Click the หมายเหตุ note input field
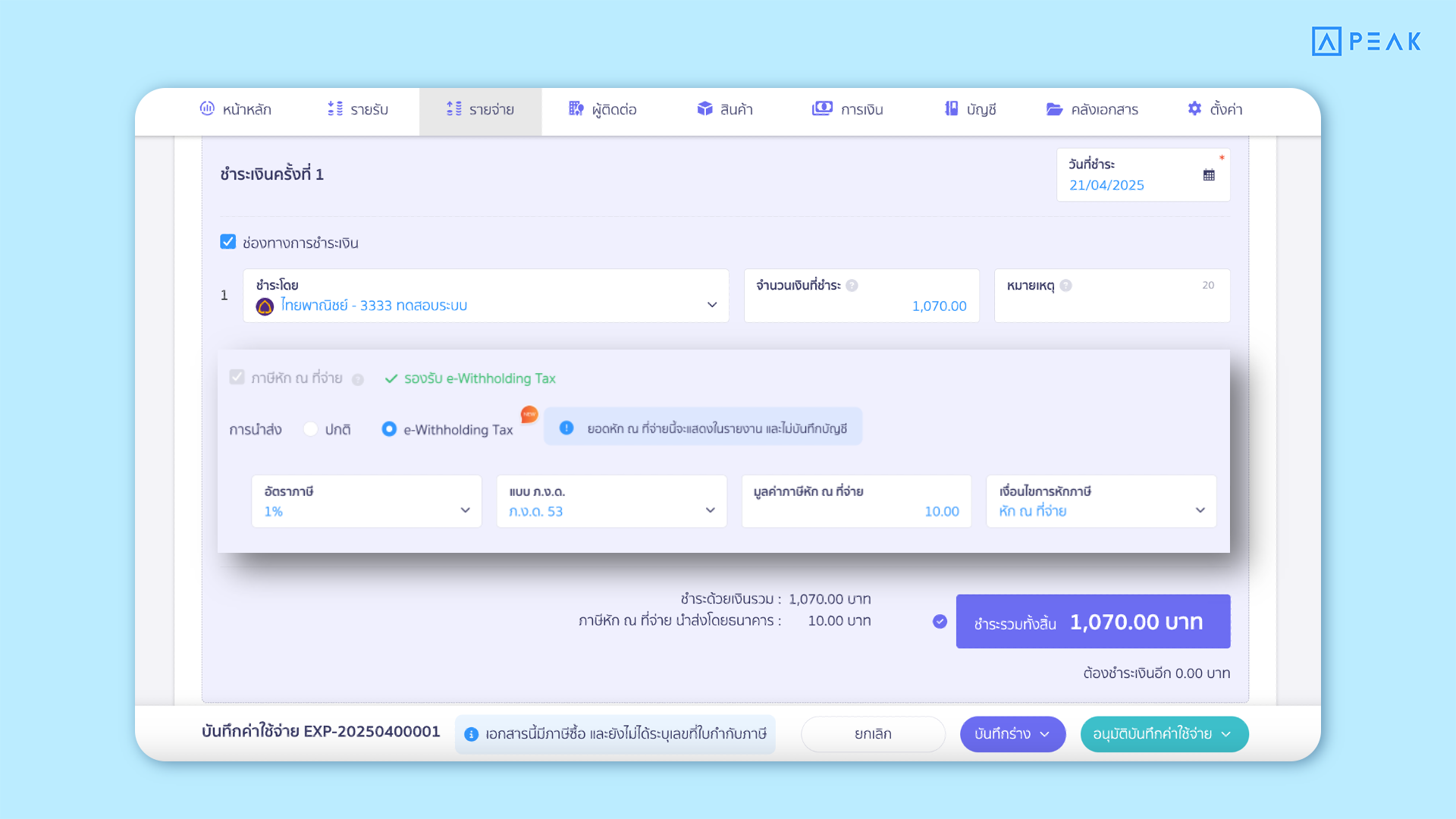1456x819 pixels. tap(1111, 306)
